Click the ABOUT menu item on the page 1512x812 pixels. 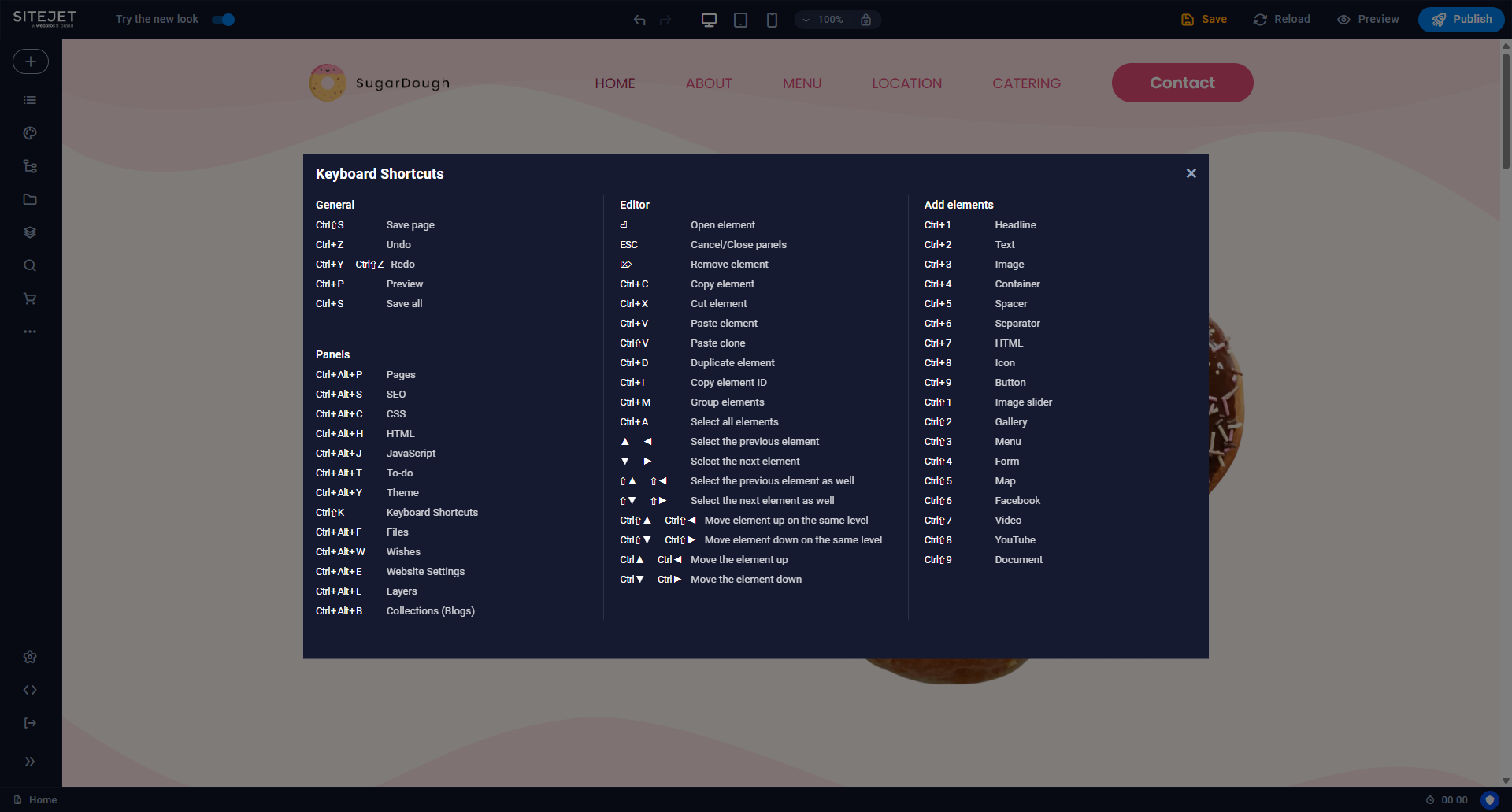click(709, 83)
